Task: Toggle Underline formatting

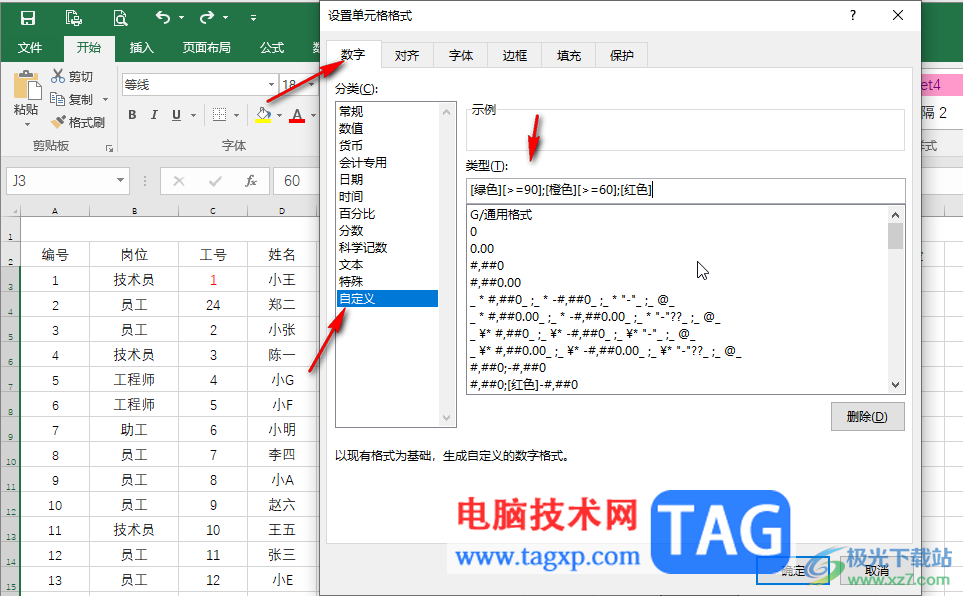Action: click(x=176, y=115)
